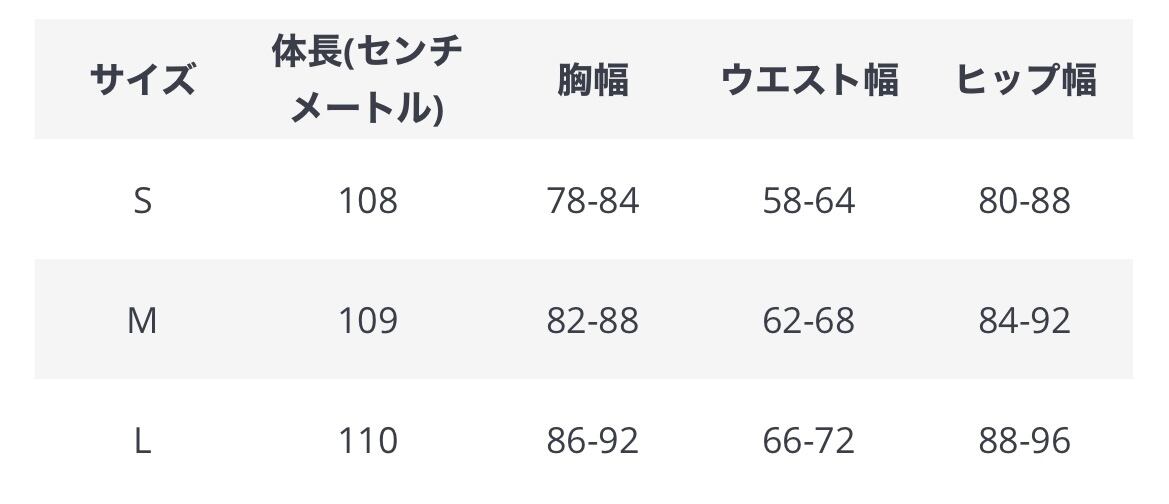
Task: Click the 110 body length cell
Action: 368,441
